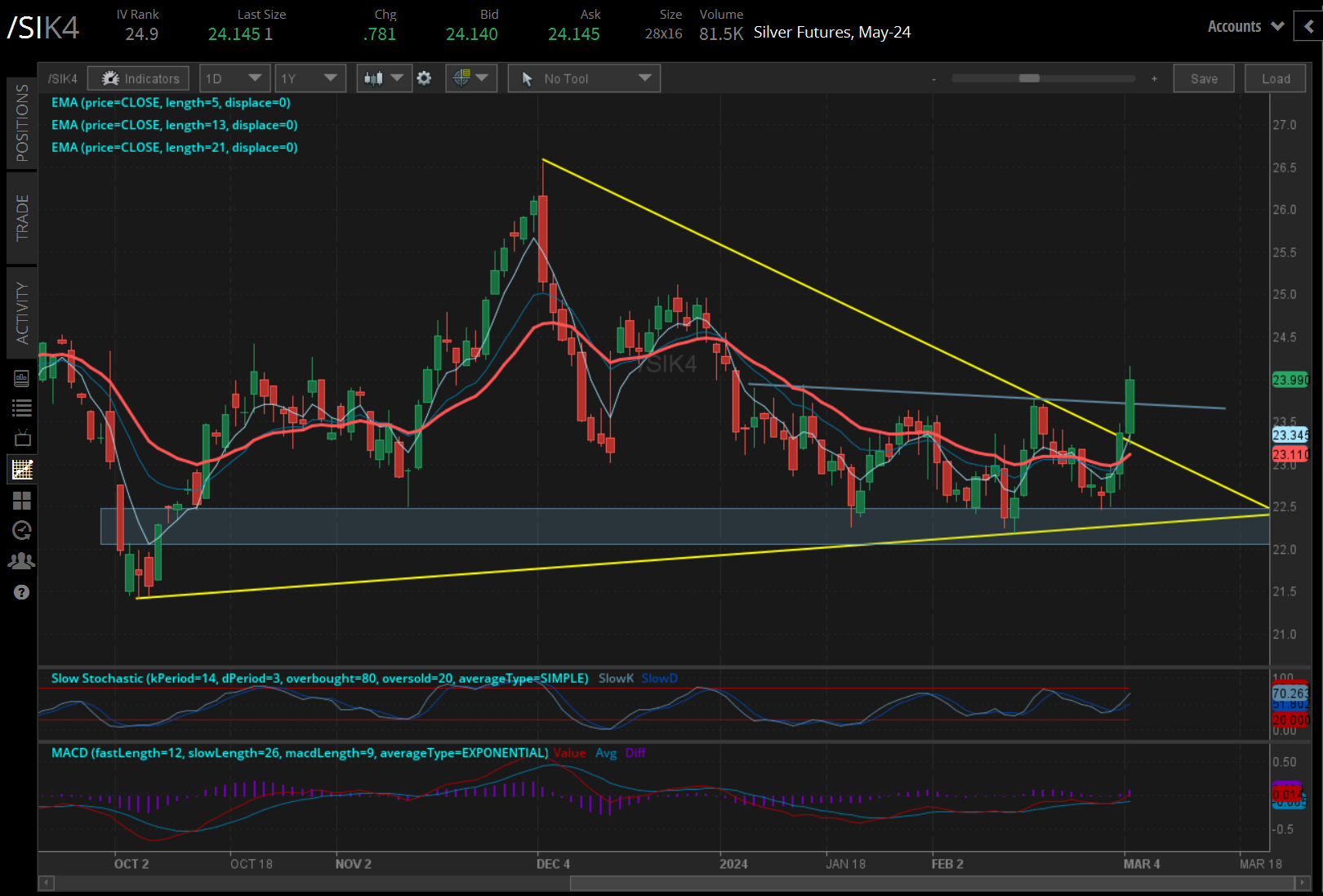This screenshot has height=896, width=1323.
Task: Expand the 1Y time range dropdown
Action: click(x=310, y=78)
